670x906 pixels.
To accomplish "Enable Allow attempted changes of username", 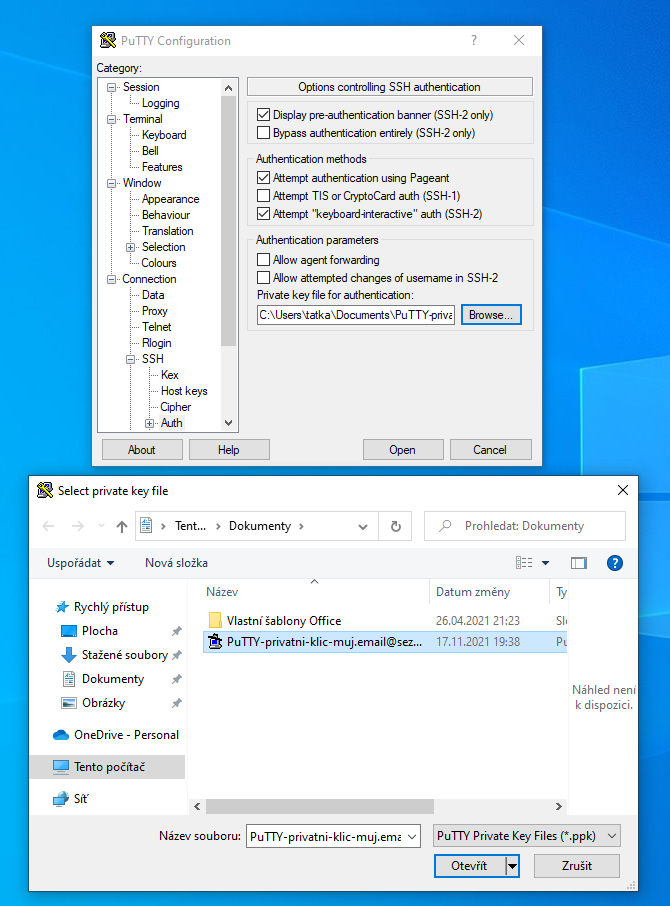I will [x=263, y=277].
